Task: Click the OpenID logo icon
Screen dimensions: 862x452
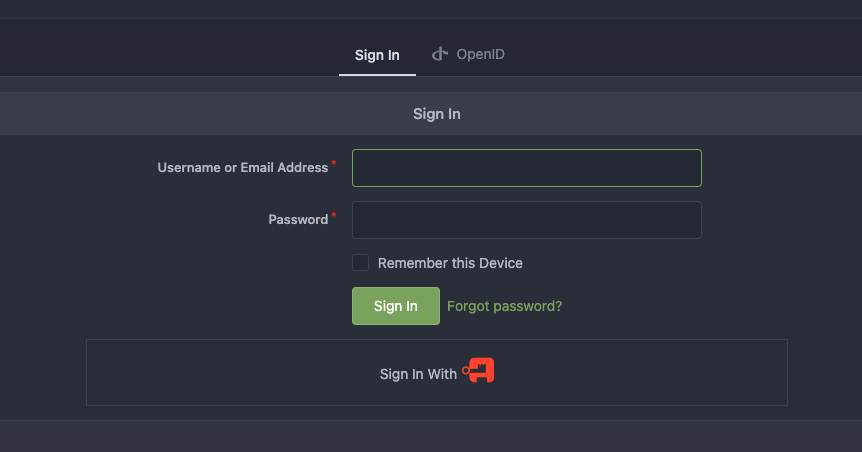Action: (x=439, y=54)
